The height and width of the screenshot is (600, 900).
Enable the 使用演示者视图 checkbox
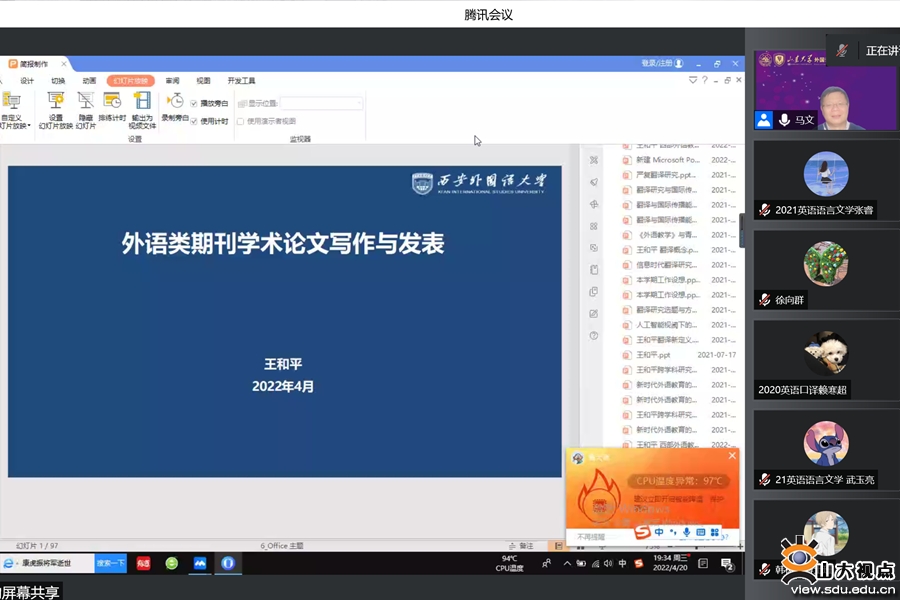click(240, 121)
